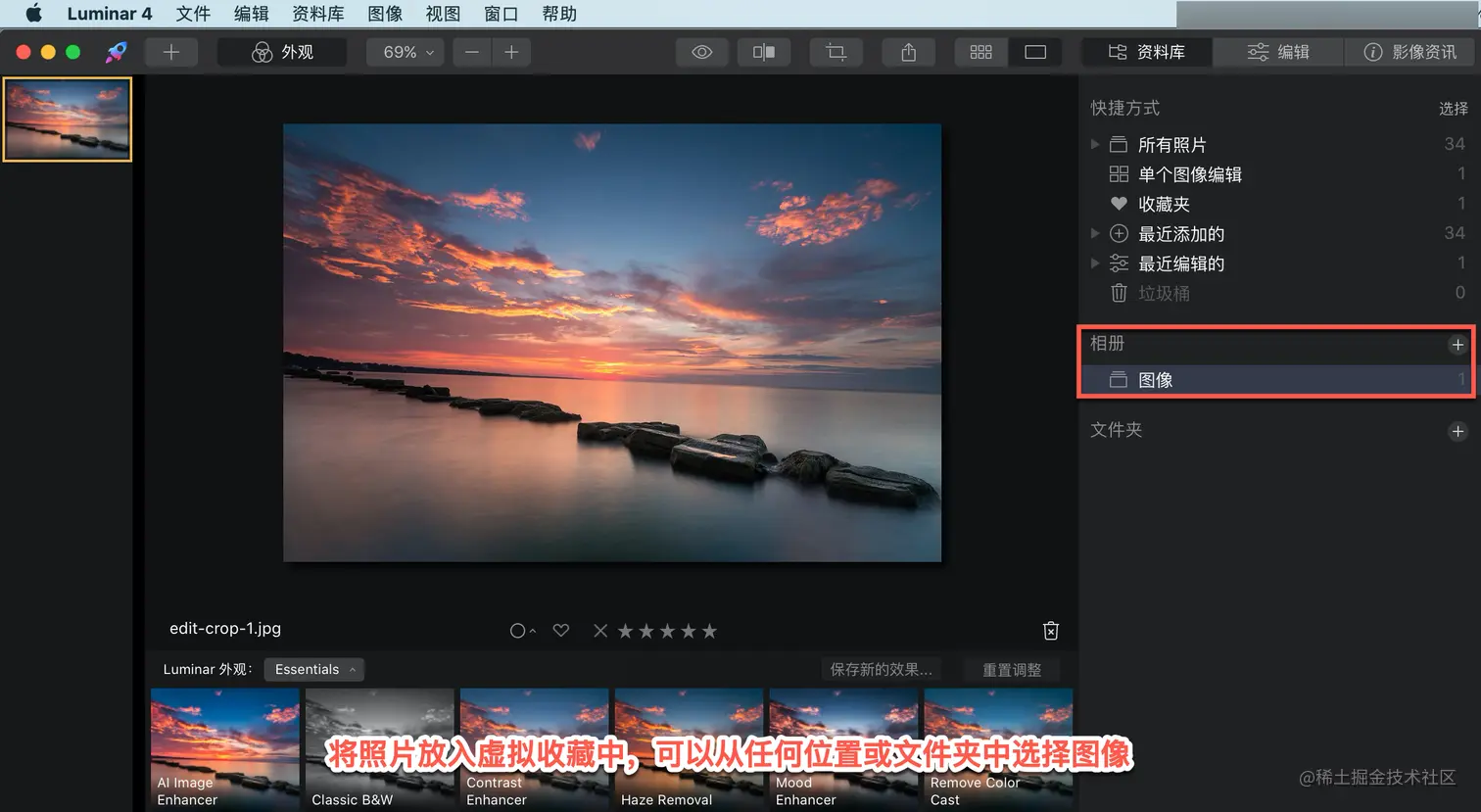Expand the 所有照片 disclosure triangle
1481x812 pixels.
click(x=1095, y=144)
